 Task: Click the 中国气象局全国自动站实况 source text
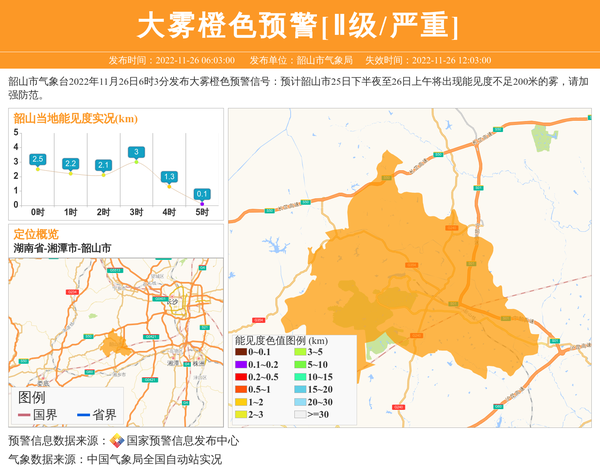[154, 459]
